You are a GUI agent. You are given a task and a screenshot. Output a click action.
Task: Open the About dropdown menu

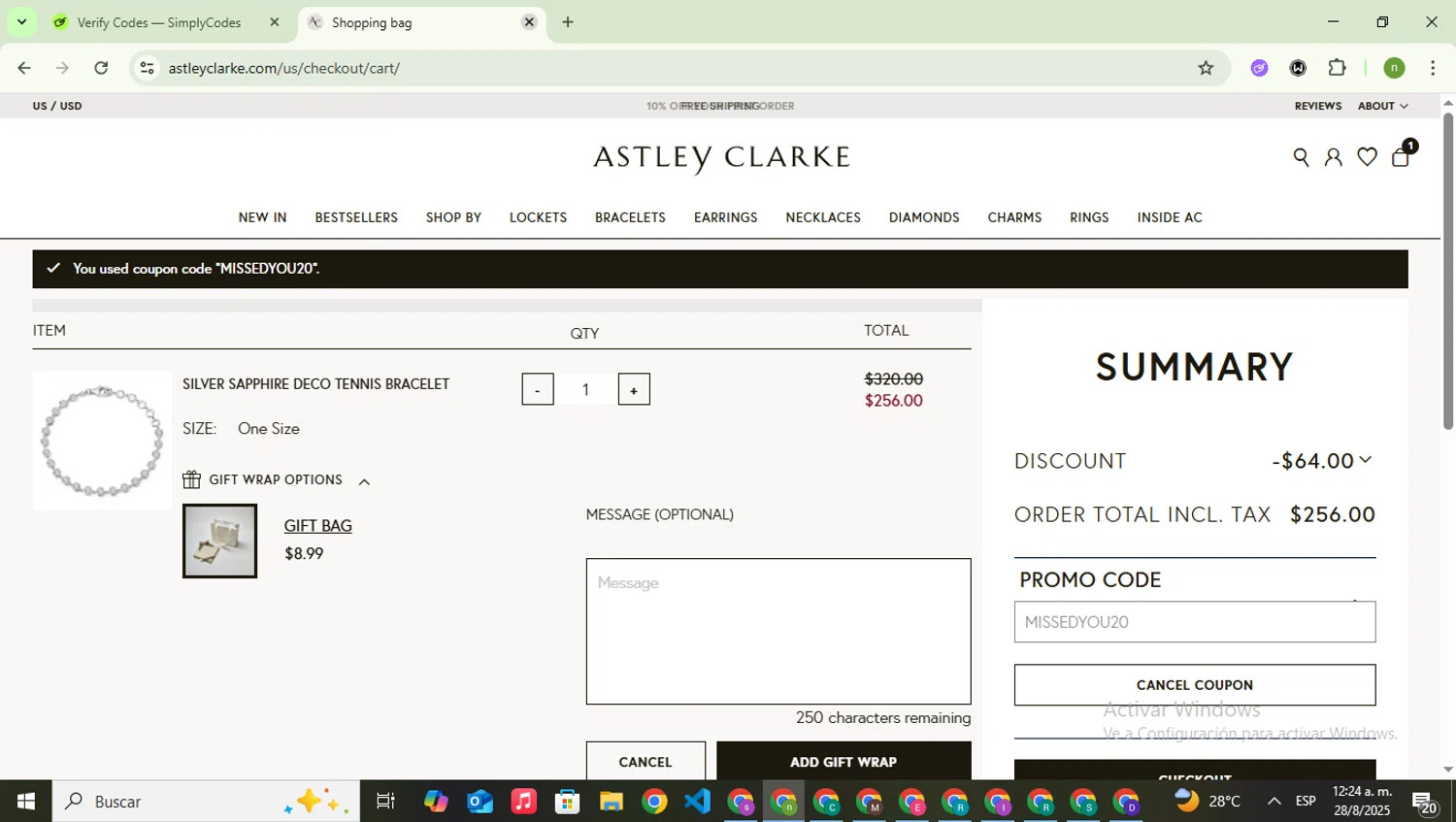[1382, 106]
